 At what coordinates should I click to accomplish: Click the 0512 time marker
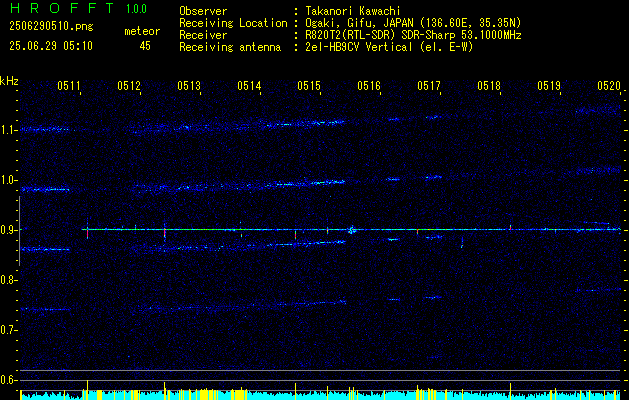pyautogui.click(x=130, y=85)
